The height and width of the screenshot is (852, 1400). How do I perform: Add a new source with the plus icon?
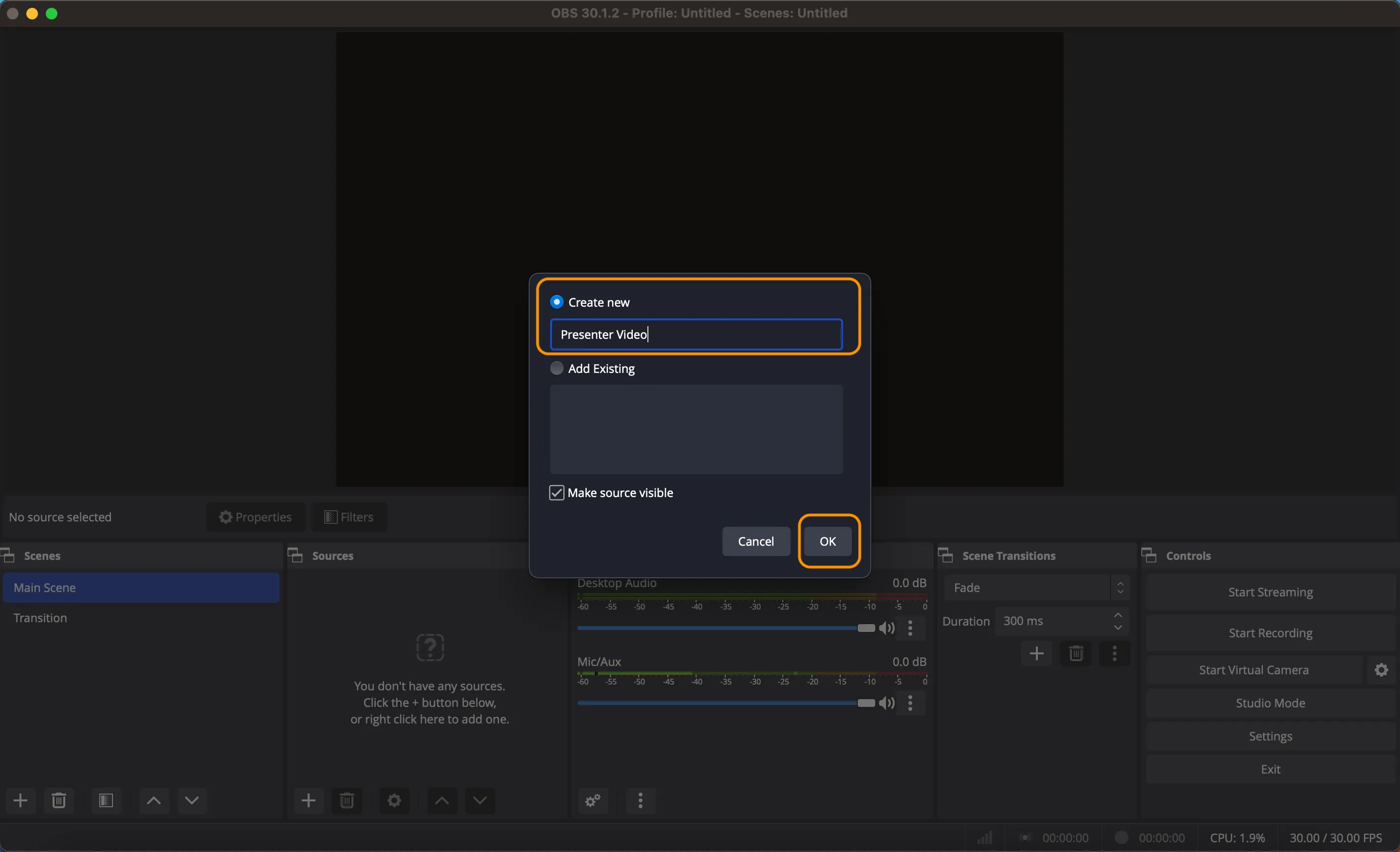pyautogui.click(x=308, y=800)
